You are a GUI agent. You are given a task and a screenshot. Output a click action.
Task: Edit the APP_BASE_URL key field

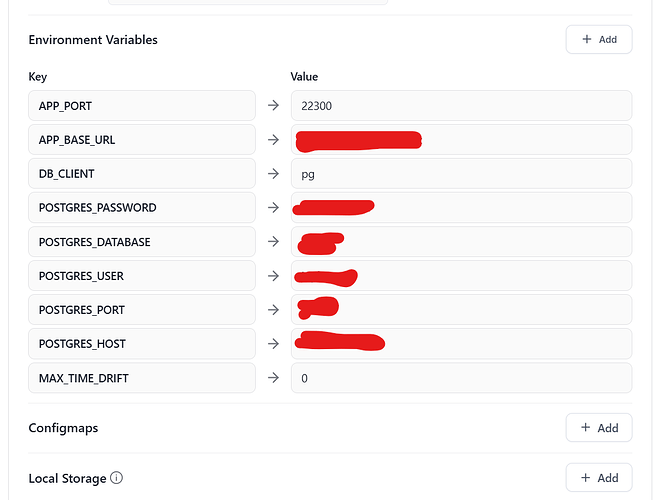pos(142,140)
